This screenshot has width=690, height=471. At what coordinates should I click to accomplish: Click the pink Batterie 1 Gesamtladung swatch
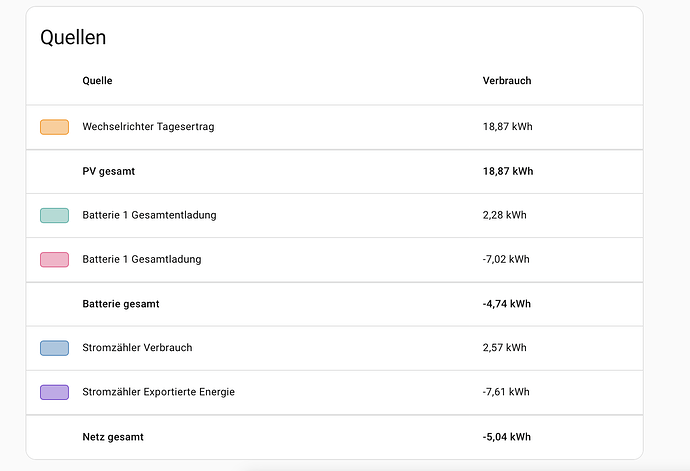(x=55, y=259)
